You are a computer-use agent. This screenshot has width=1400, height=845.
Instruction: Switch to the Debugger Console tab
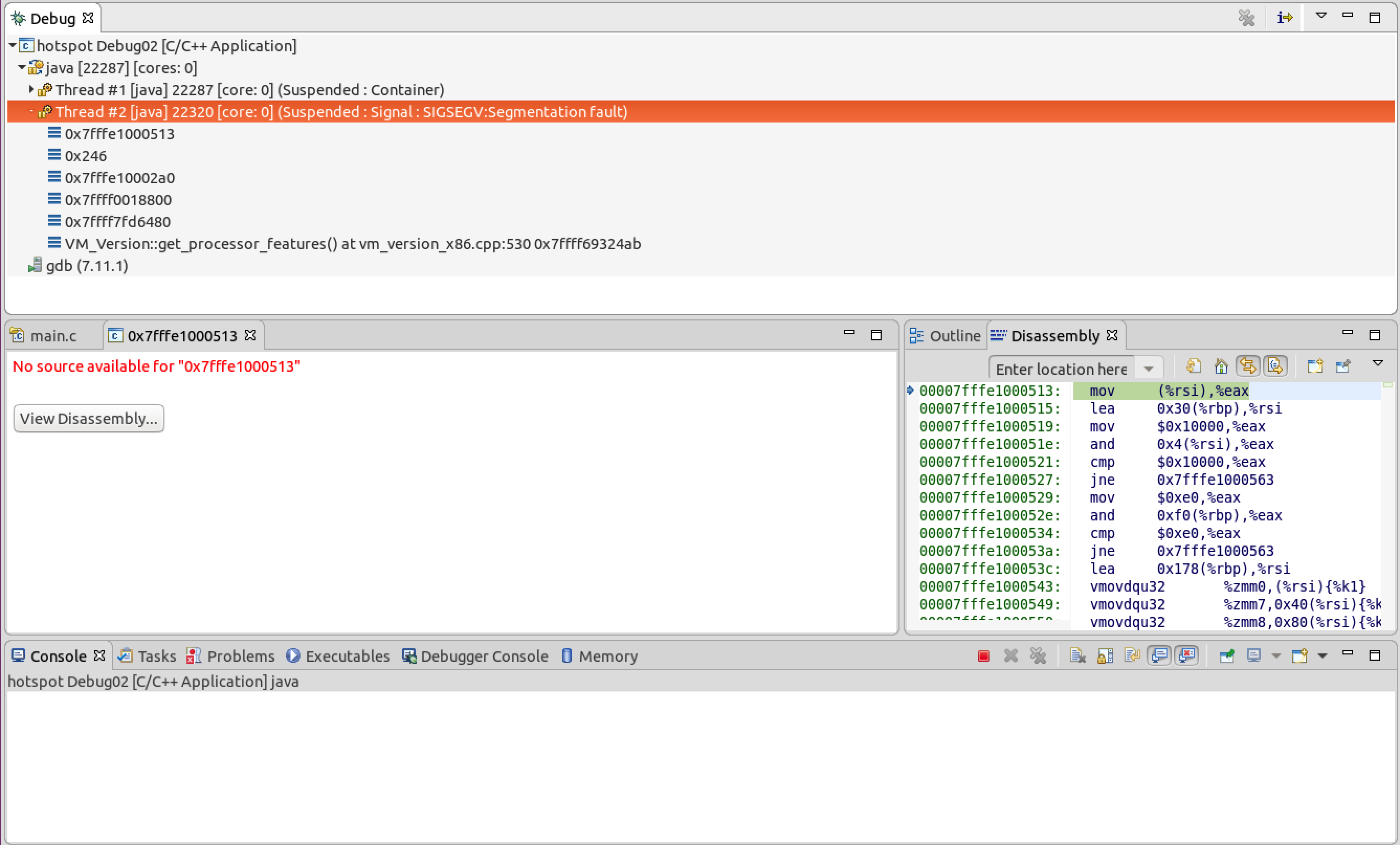coord(483,656)
